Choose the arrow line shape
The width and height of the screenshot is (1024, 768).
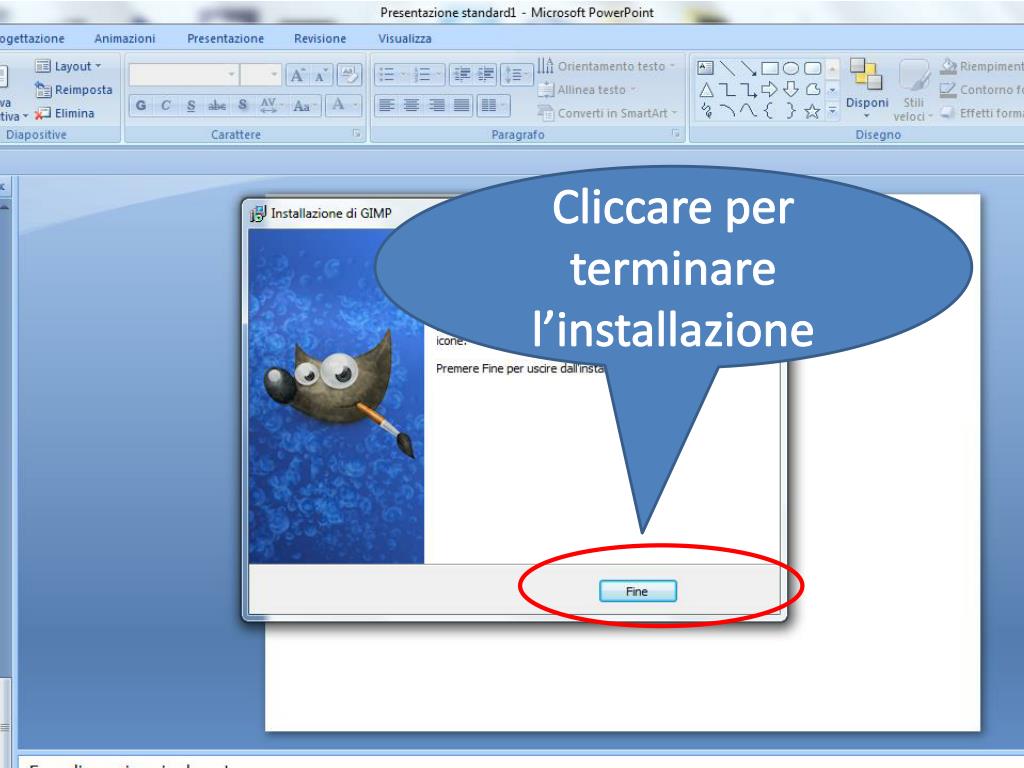748,67
